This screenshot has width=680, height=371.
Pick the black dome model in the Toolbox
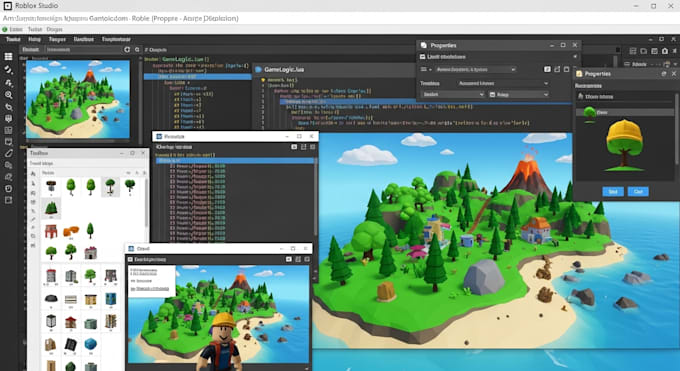51,299
